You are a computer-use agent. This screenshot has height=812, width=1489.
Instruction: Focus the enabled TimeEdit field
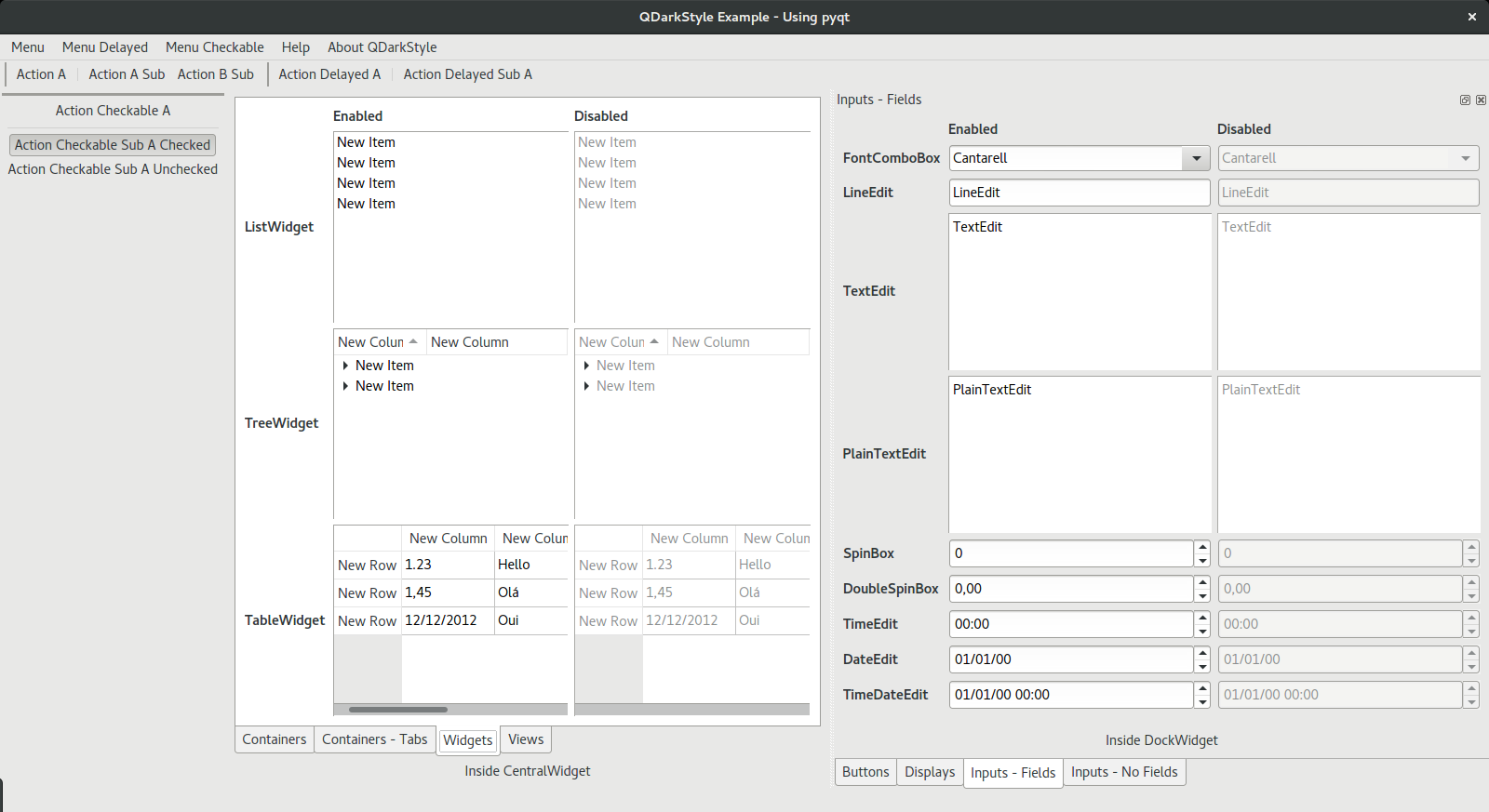click(1071, 624)
